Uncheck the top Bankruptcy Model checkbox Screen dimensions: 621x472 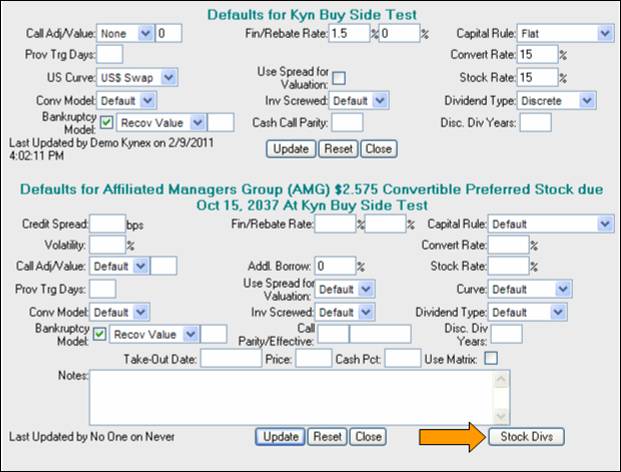pos(106,122)
